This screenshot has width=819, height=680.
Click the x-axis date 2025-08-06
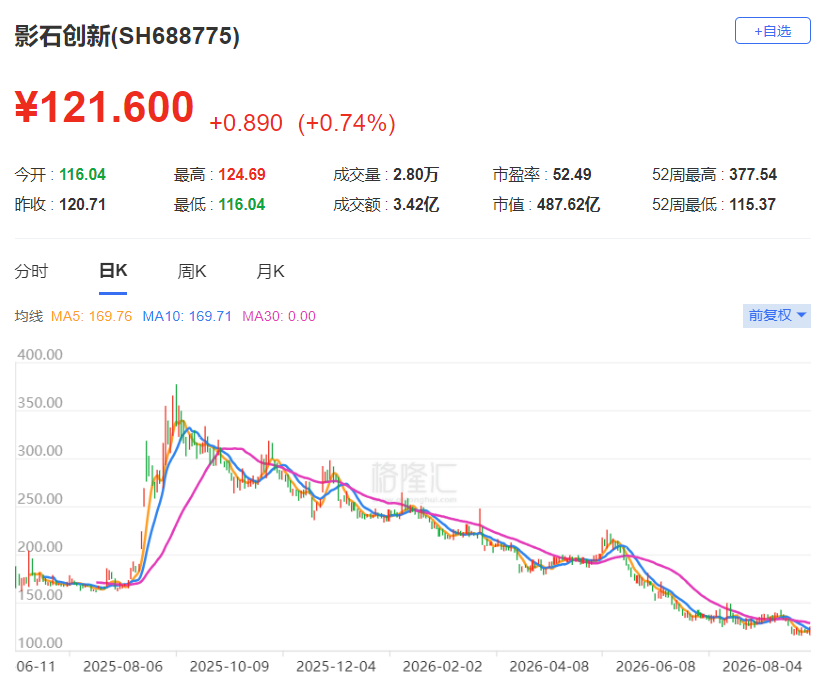click(123, 666)
